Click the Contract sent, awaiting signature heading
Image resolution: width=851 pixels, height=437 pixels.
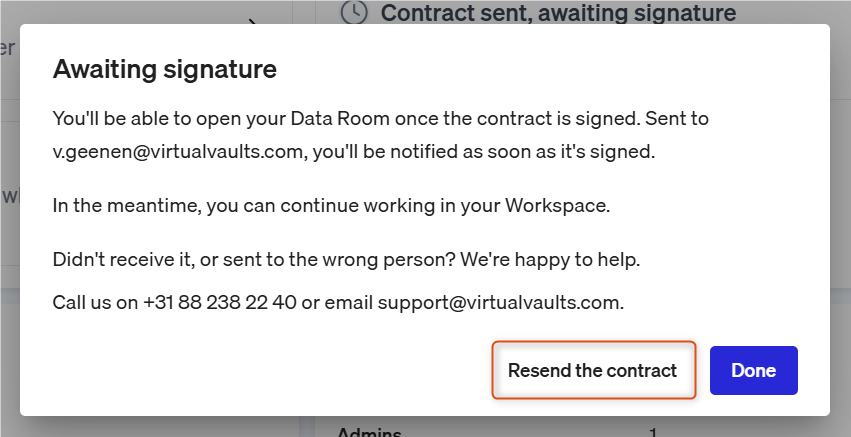tap(558, 12)
